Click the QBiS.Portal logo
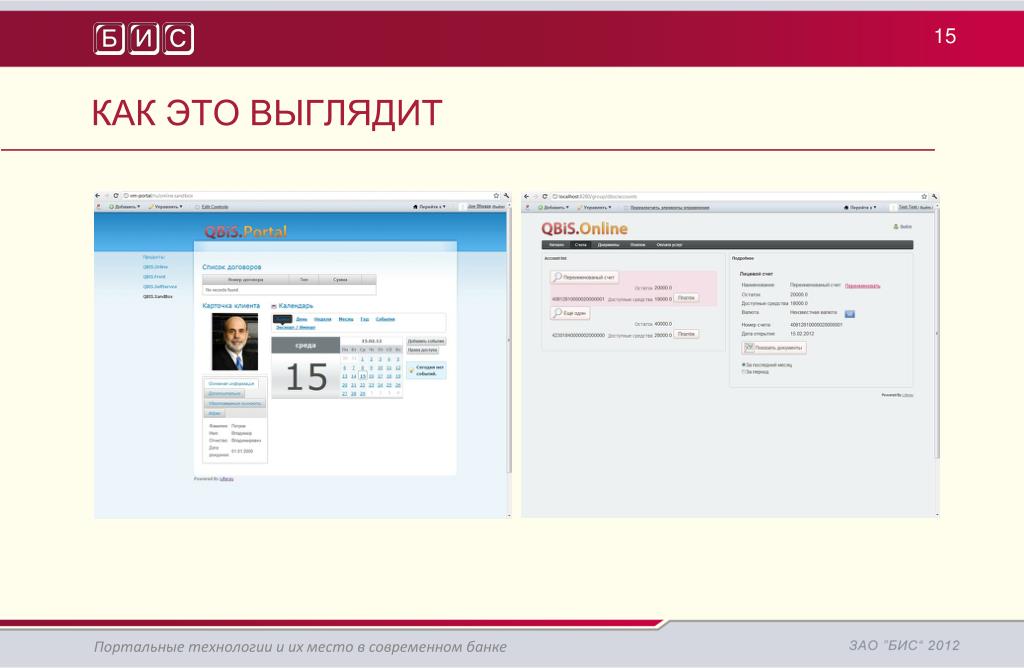 (x=246, y=232)
